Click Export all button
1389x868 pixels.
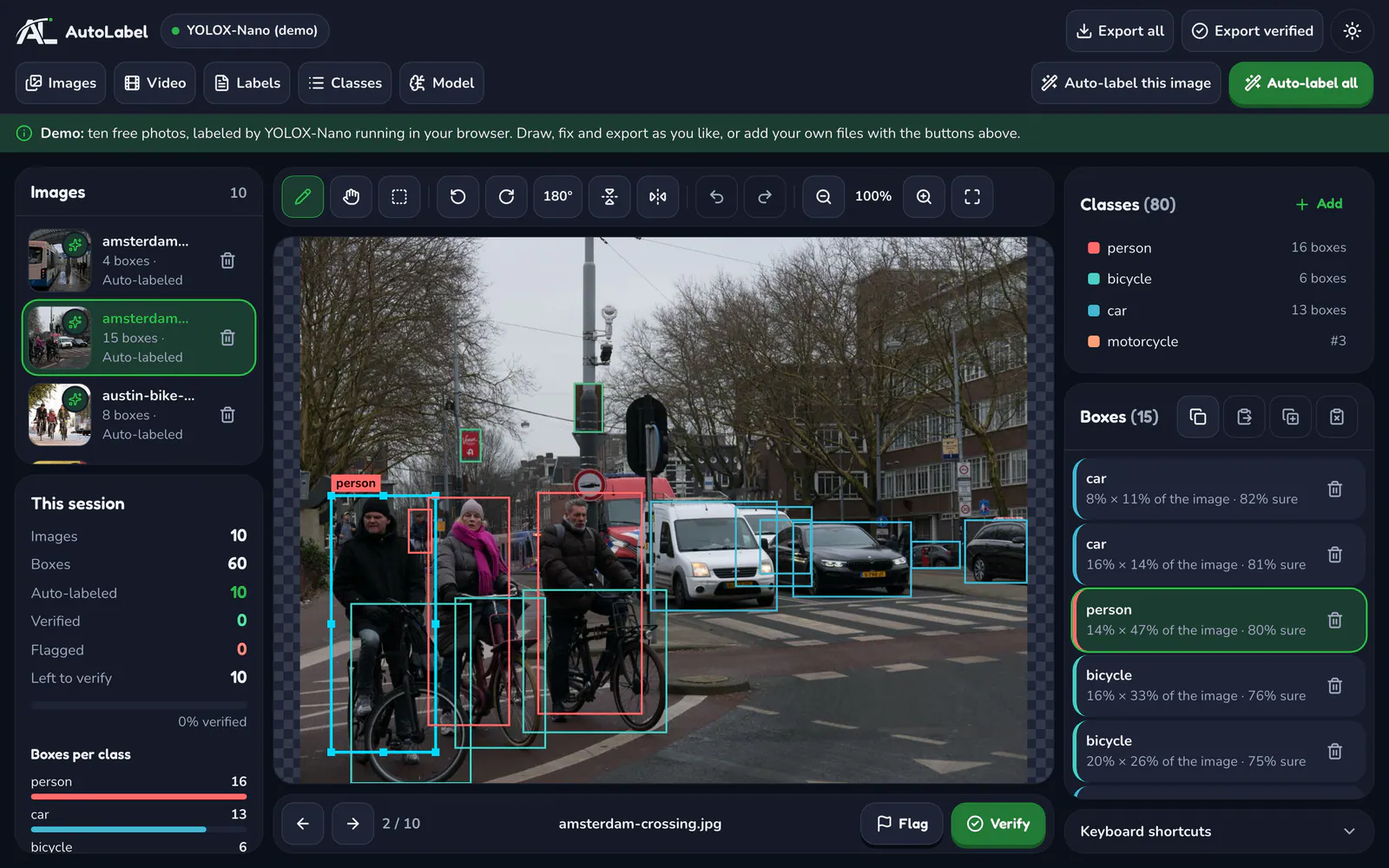[x=1120, y=31]
